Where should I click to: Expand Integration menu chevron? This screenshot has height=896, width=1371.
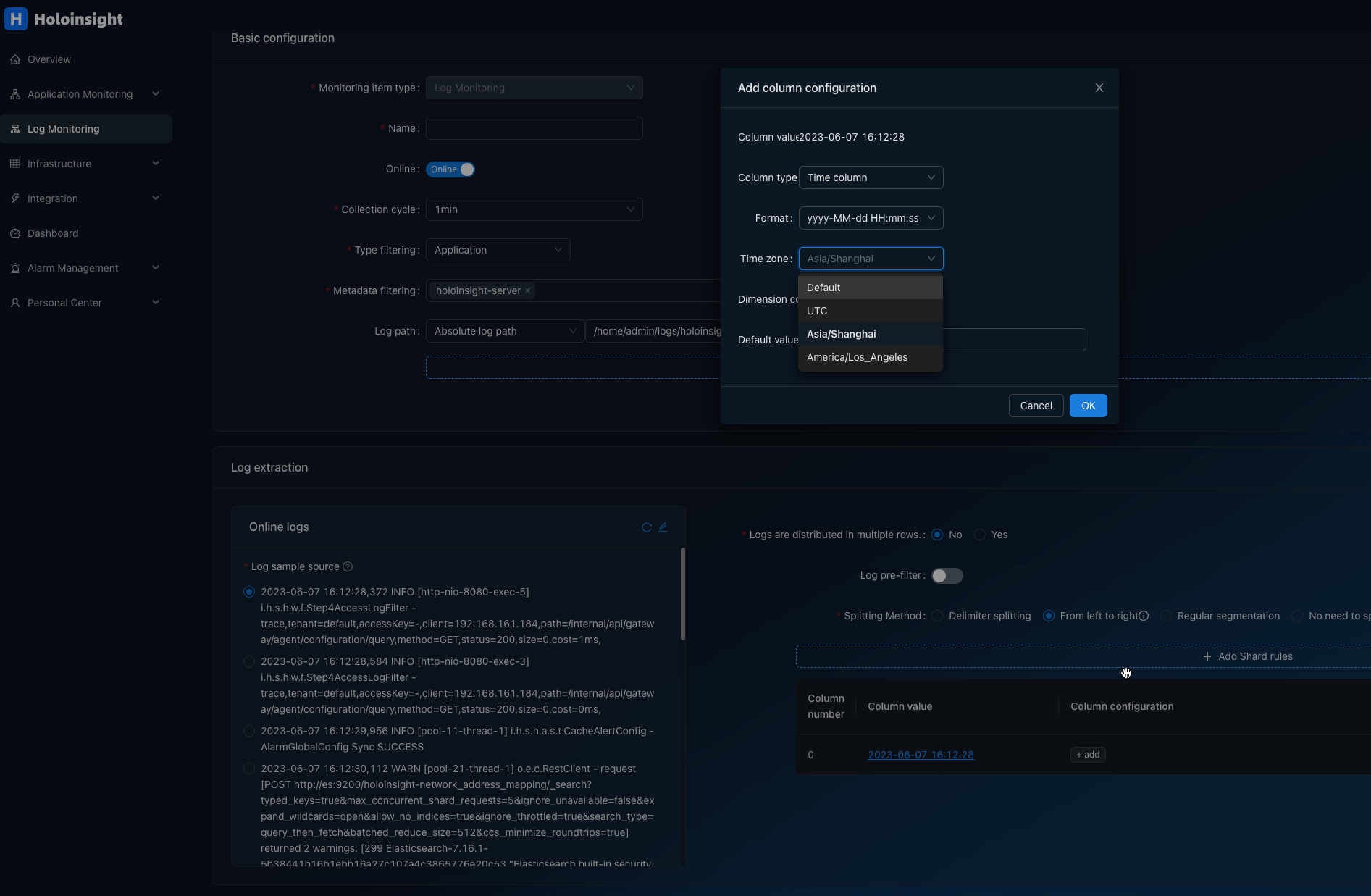(x=156, y=198)
